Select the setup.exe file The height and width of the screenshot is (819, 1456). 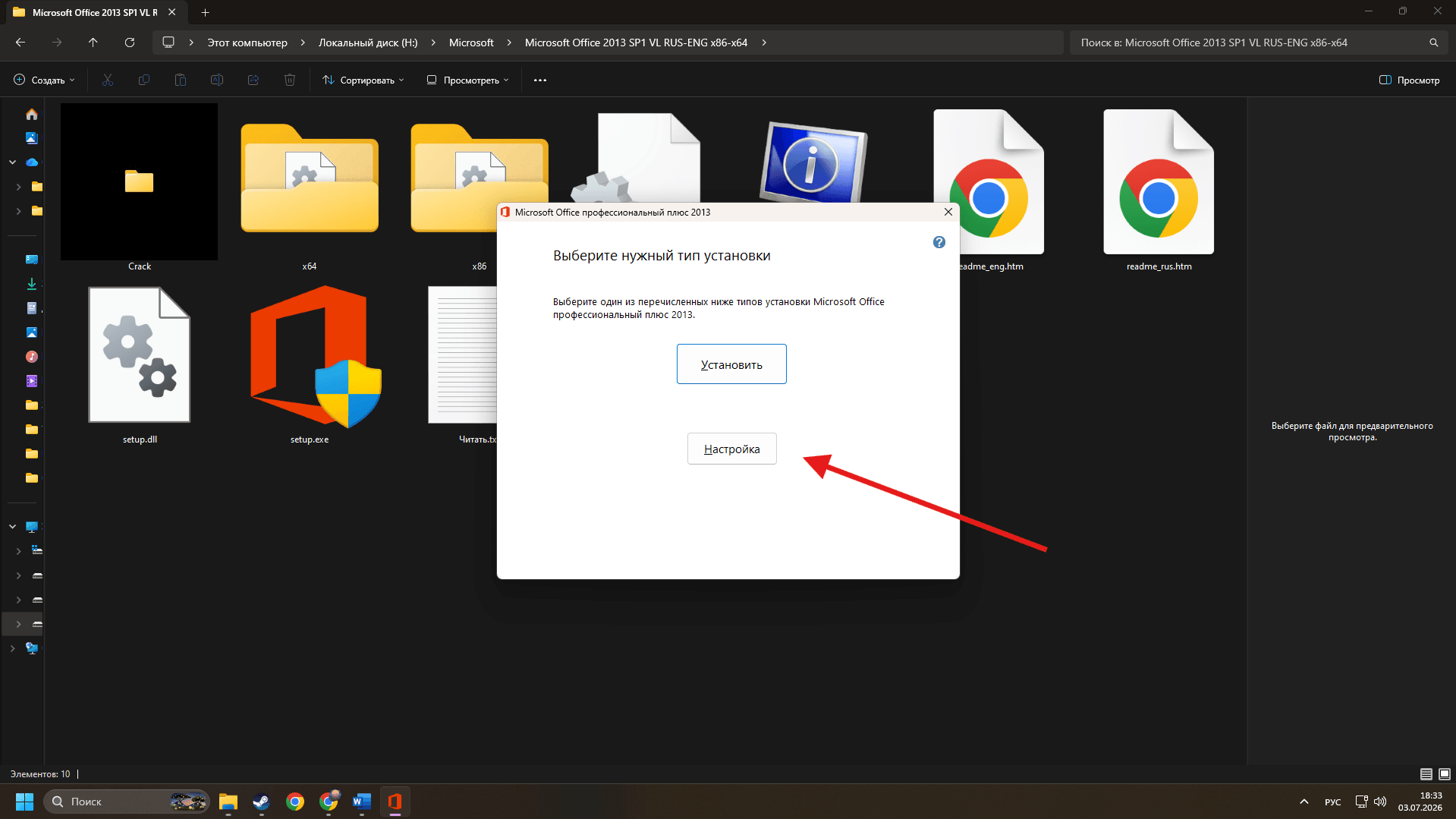point(310,364)
